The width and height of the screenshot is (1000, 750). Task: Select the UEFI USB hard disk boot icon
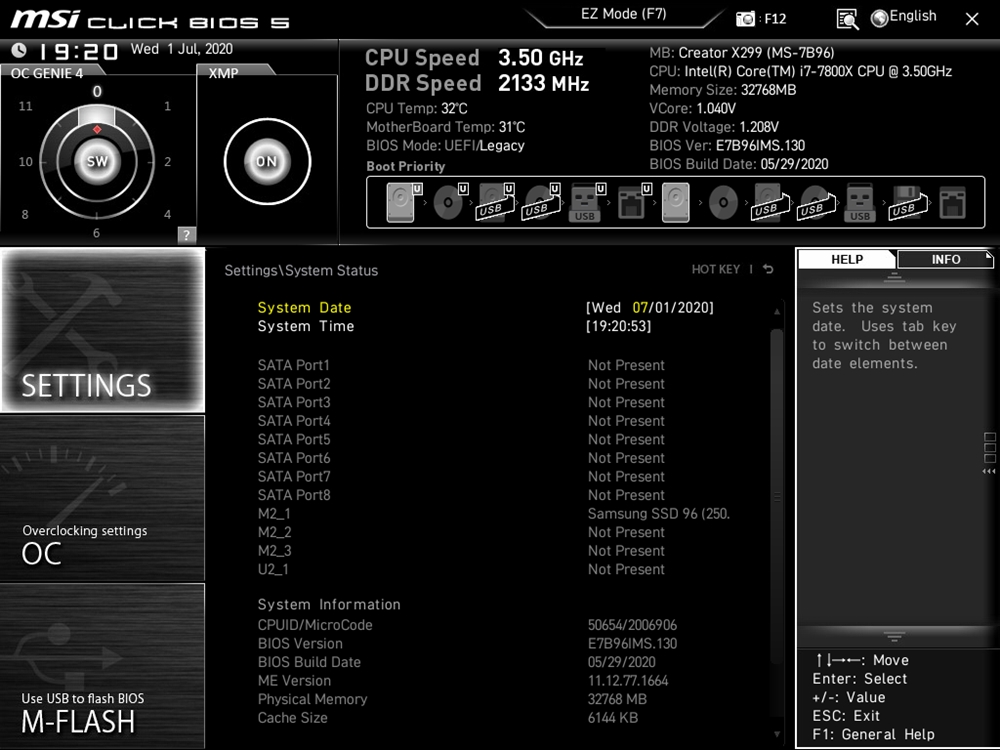coord(496,202)
